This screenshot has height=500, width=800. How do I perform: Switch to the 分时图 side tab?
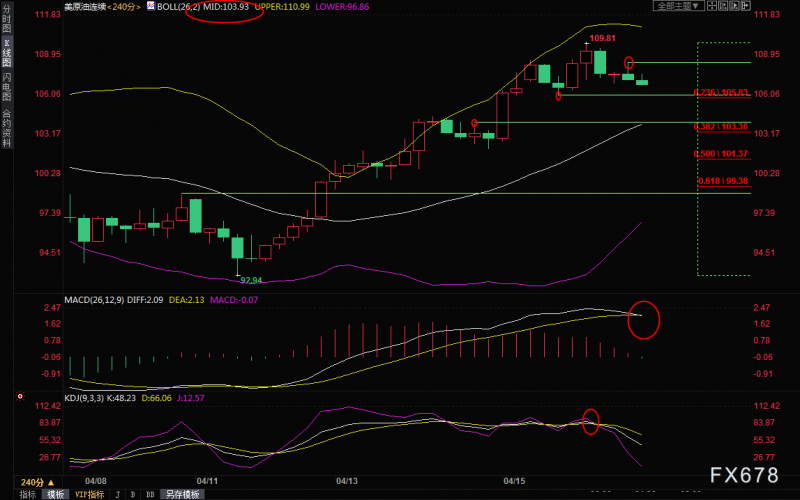[x=6, y=19]
